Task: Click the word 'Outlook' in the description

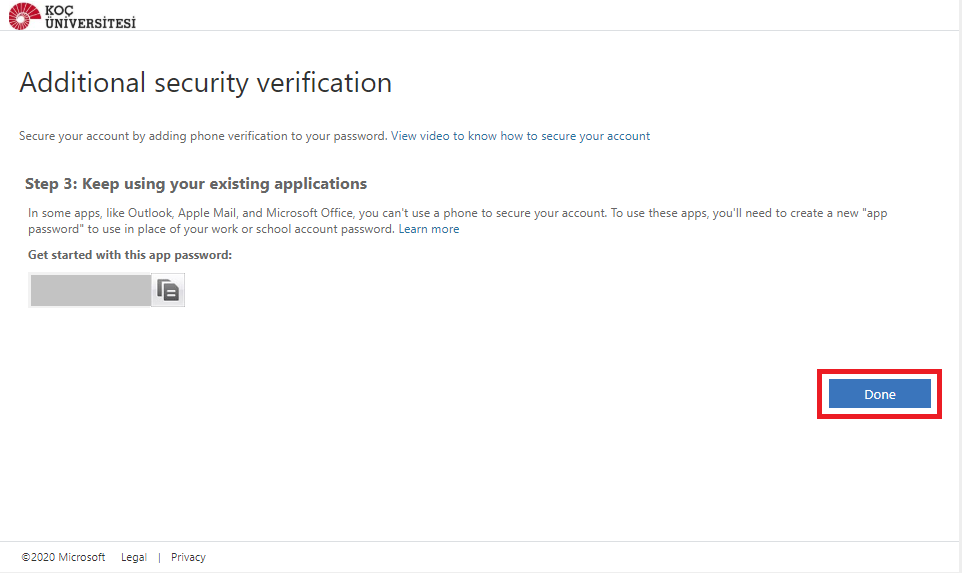Action: tap(148, 213)
